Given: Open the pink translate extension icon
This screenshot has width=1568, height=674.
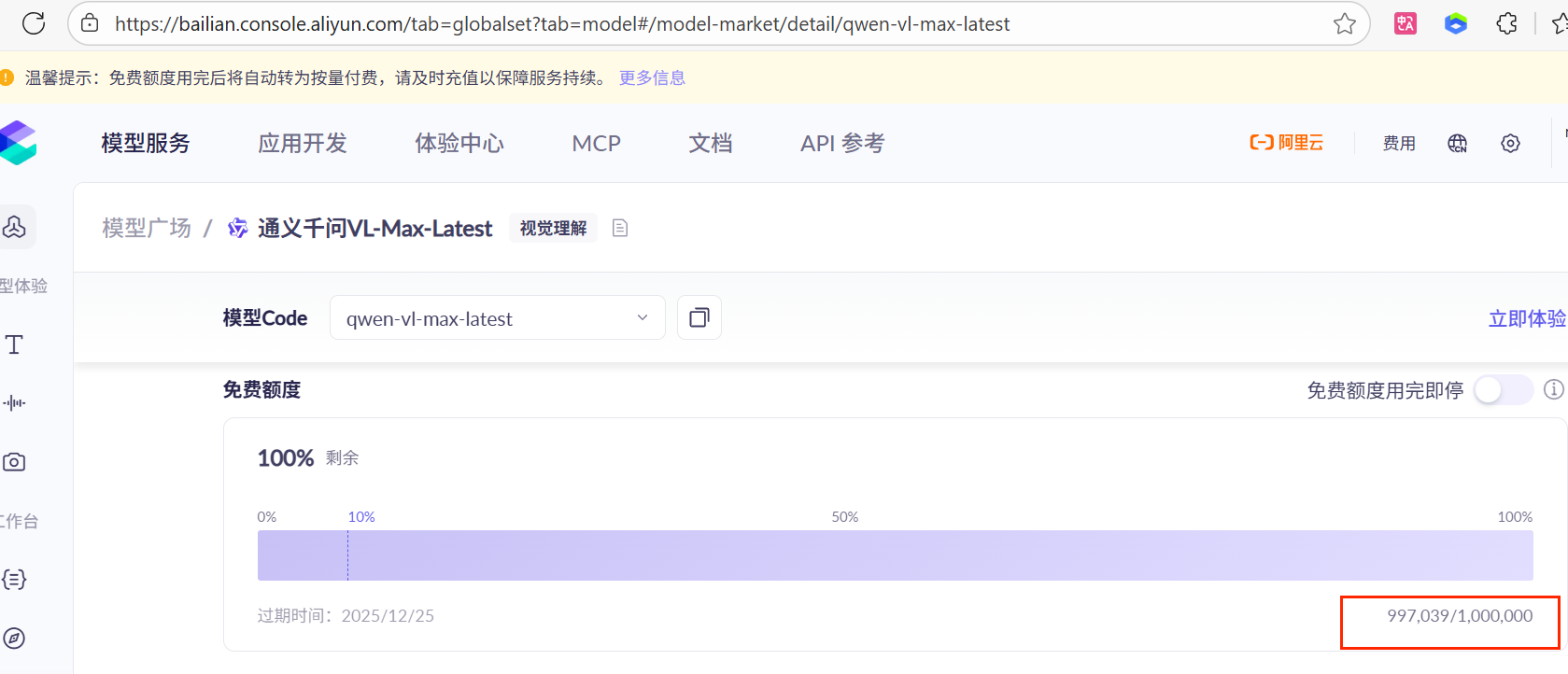Looking at the screenshot, I should click(1406, 23).
